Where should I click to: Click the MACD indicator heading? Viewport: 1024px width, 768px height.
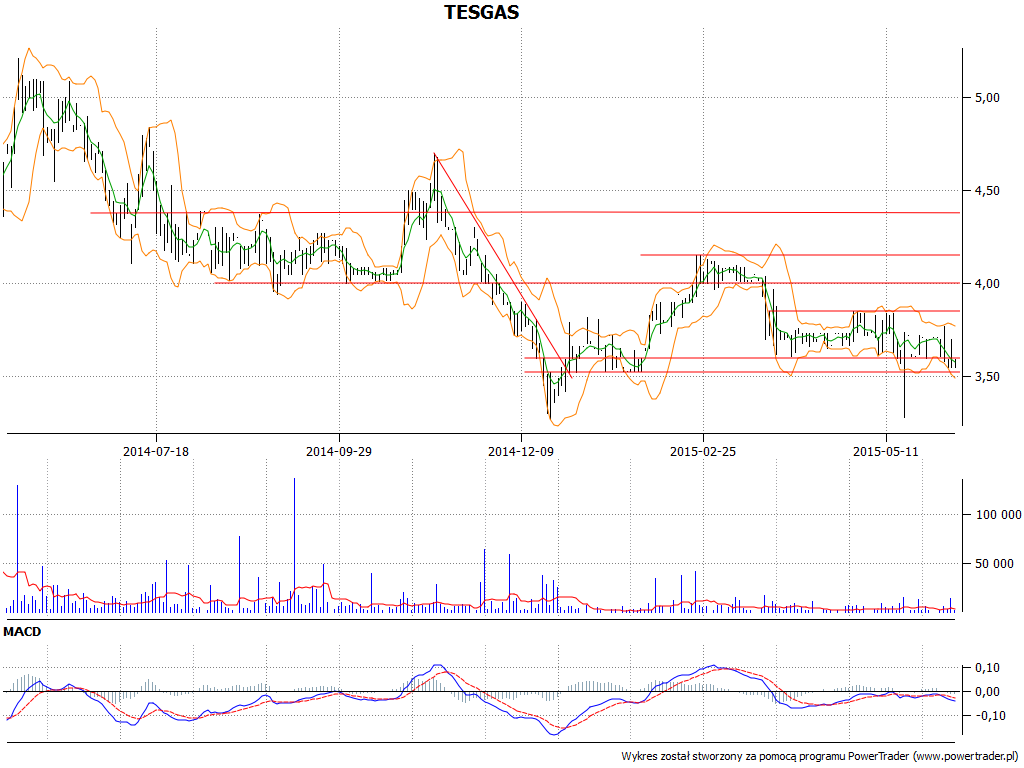point(22,632)
